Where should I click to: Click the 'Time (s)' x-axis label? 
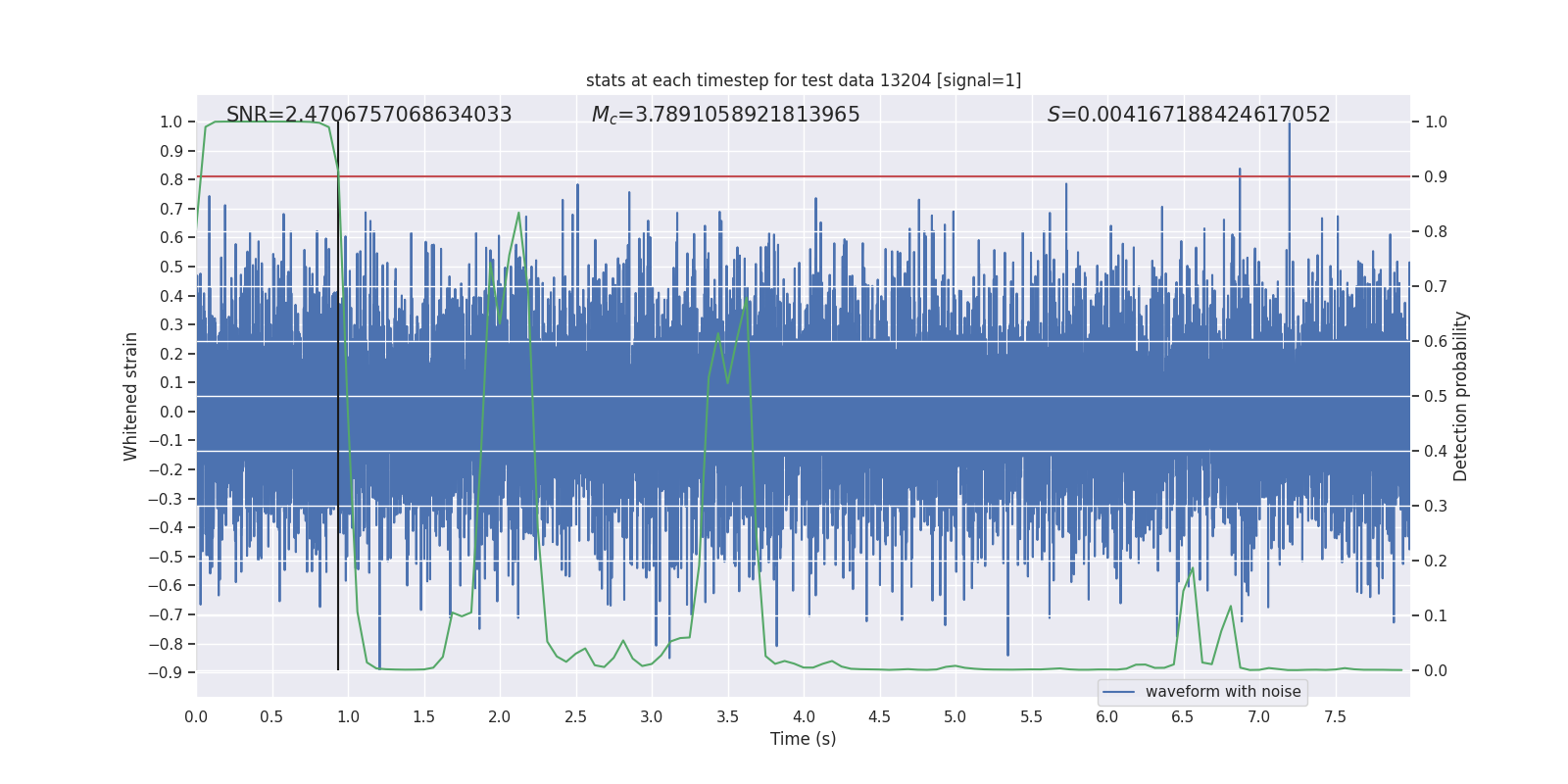point(803,739)
